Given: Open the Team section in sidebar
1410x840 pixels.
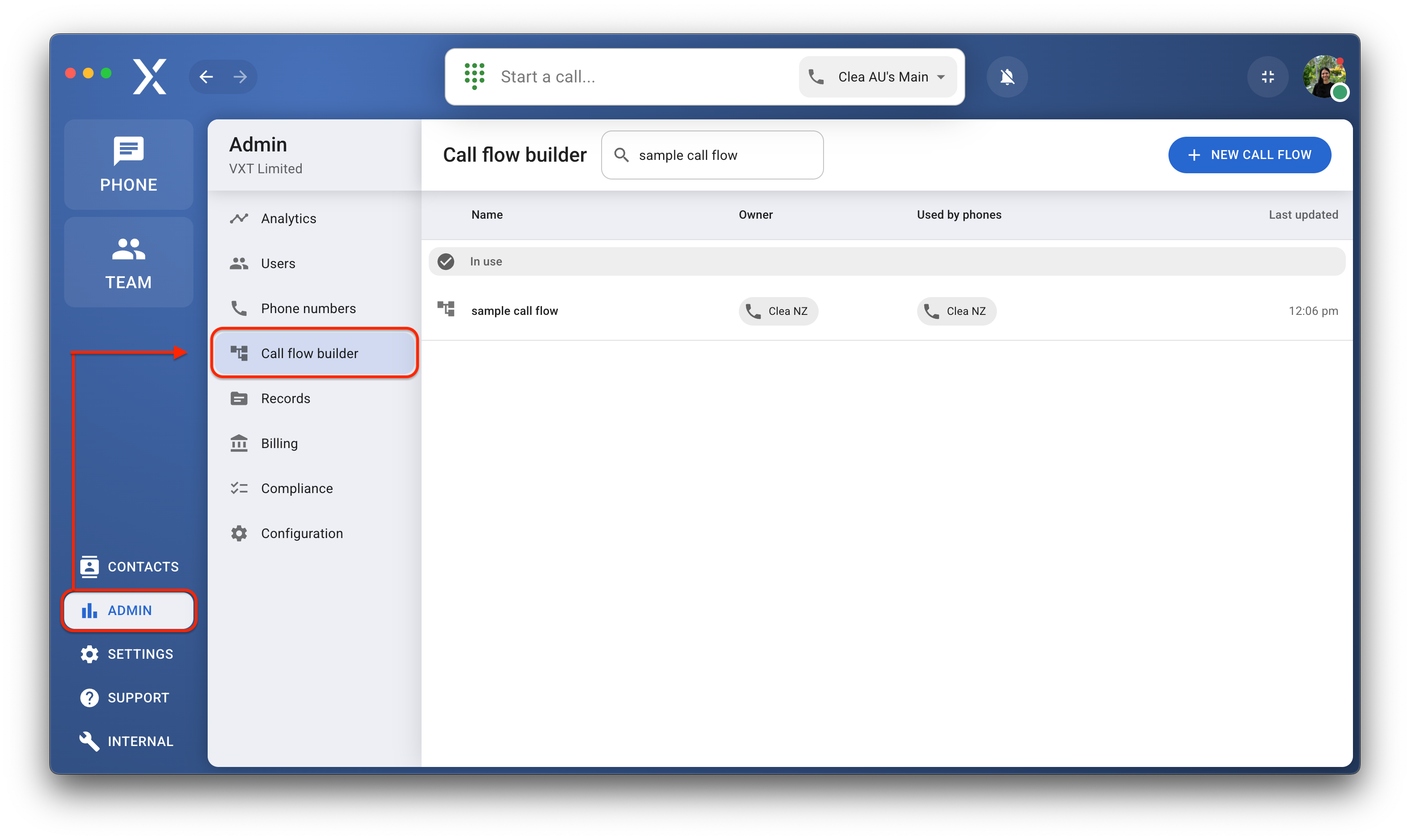Looking at the screenshot, I should pos(128,263).
